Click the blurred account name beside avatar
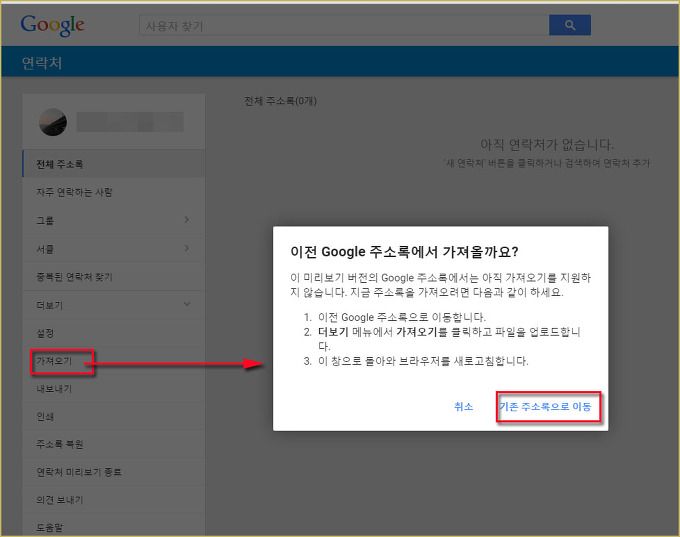 click(130, 122)
